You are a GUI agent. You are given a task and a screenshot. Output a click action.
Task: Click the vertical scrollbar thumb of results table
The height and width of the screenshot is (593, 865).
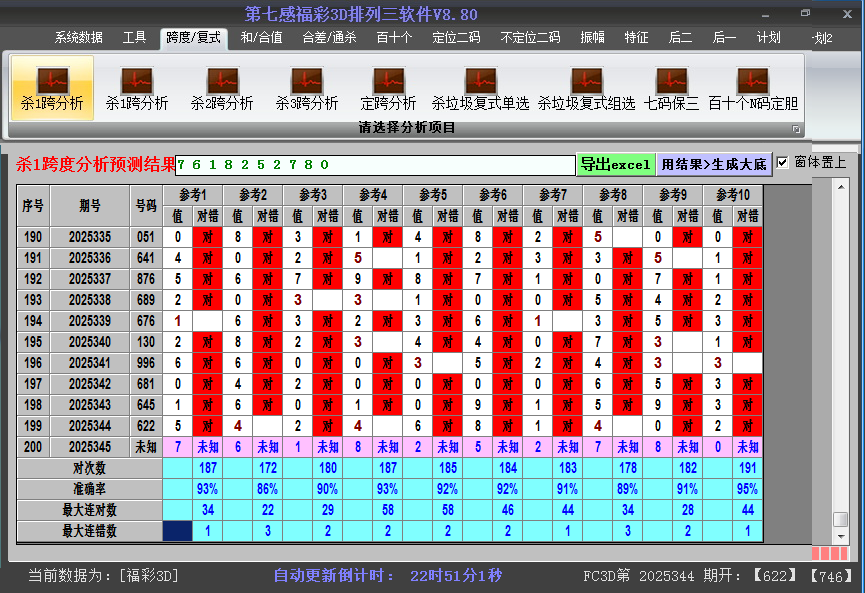(841, 520)
